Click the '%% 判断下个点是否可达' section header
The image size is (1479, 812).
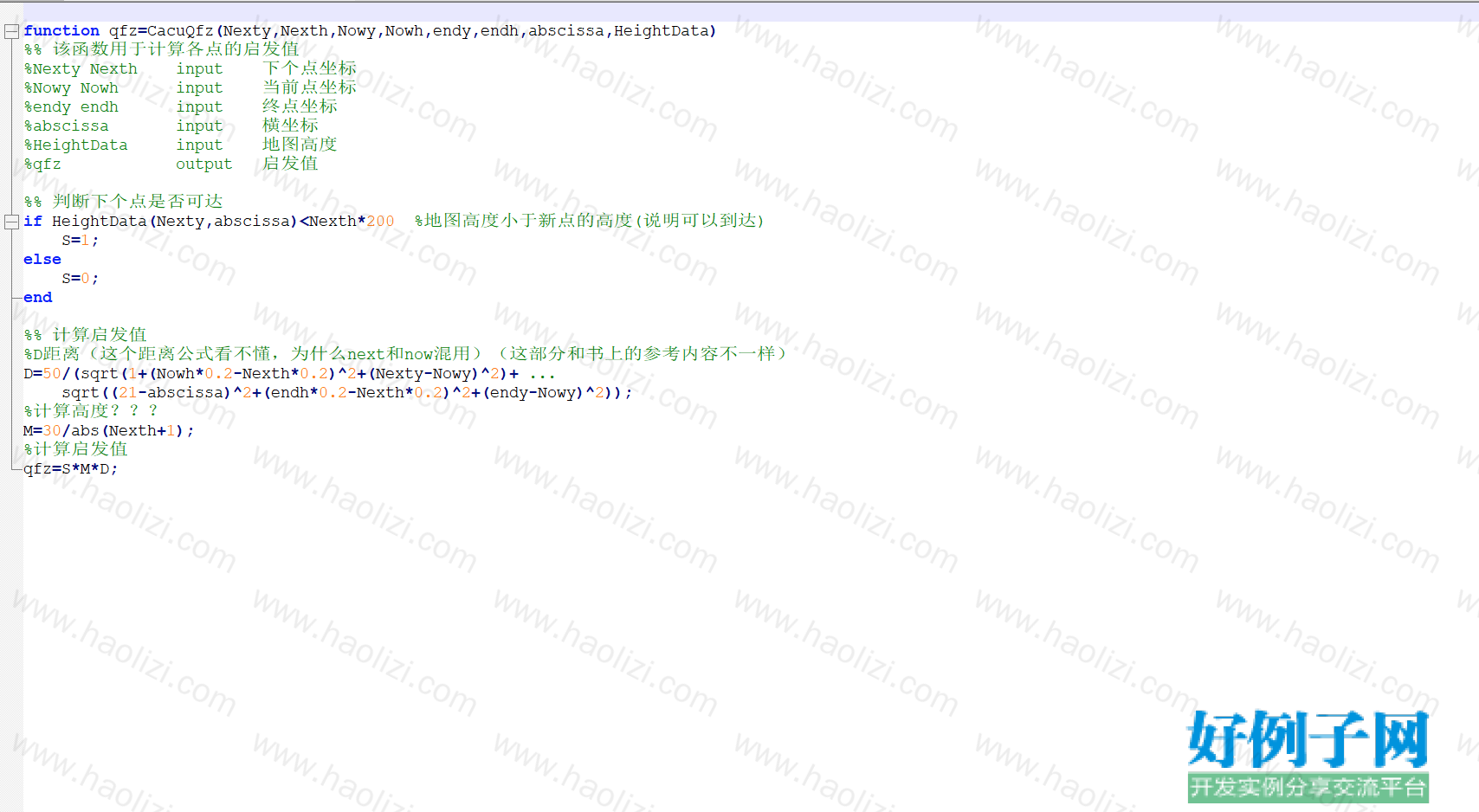[x=124, y=201]
